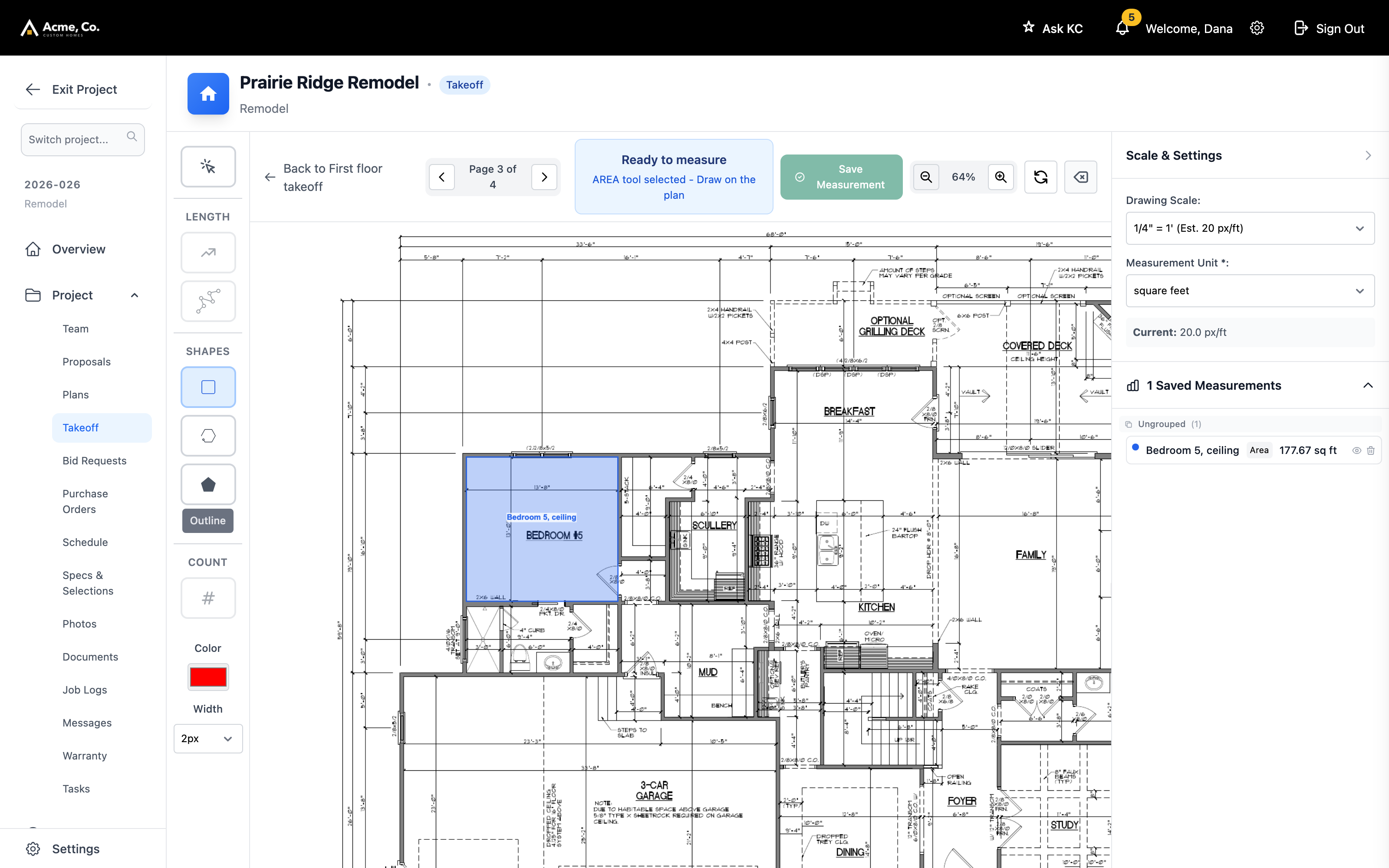
Task: Toggle the Outline shape mode
Action: tap(208, 521)
